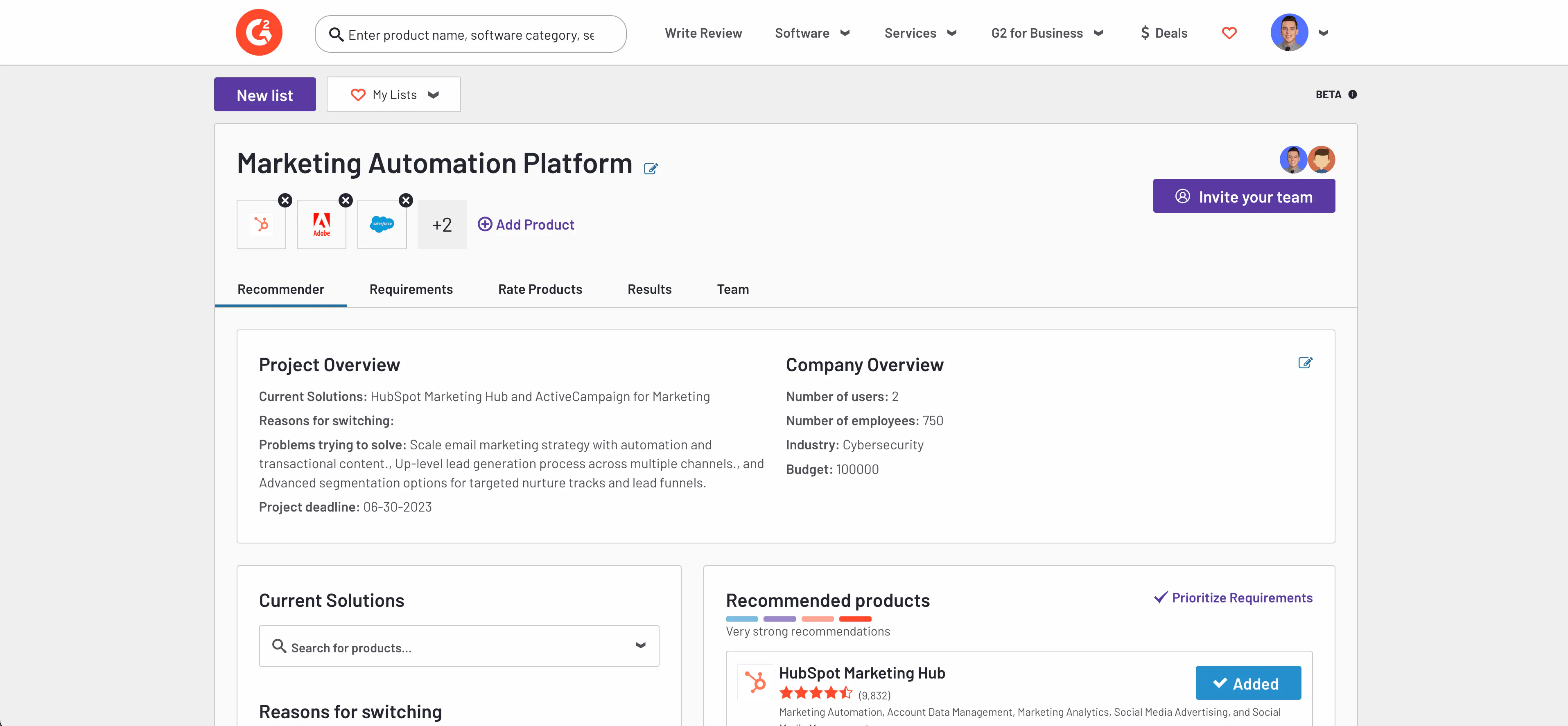This screenshot has width=1568, height=726.
Task: Open the wishlist heart icon in header
Action: coord(1229,33)
